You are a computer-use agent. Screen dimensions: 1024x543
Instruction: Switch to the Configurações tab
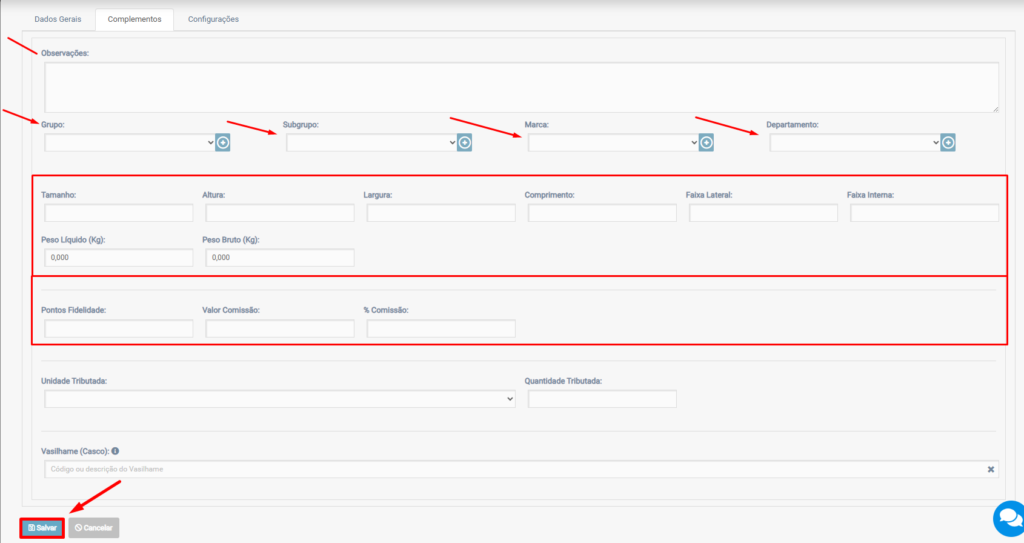213,19
